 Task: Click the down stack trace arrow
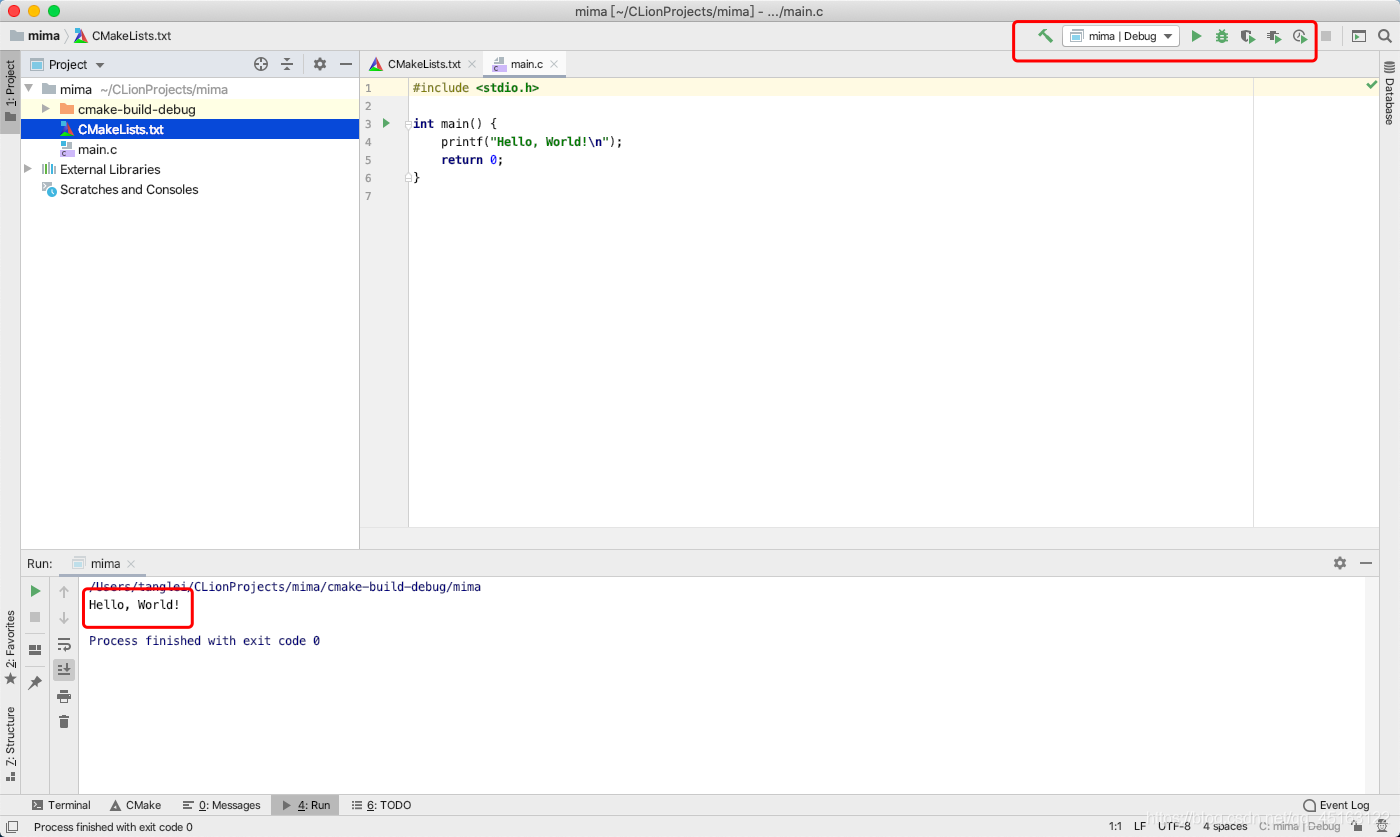[64, 617]
